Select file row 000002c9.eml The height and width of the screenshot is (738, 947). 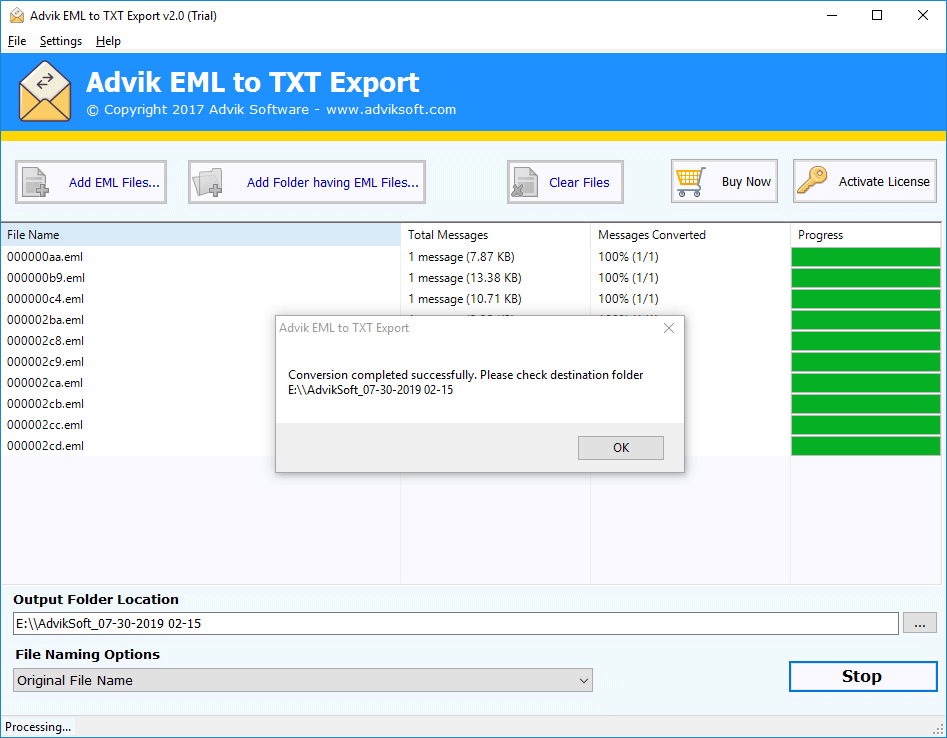45,362
